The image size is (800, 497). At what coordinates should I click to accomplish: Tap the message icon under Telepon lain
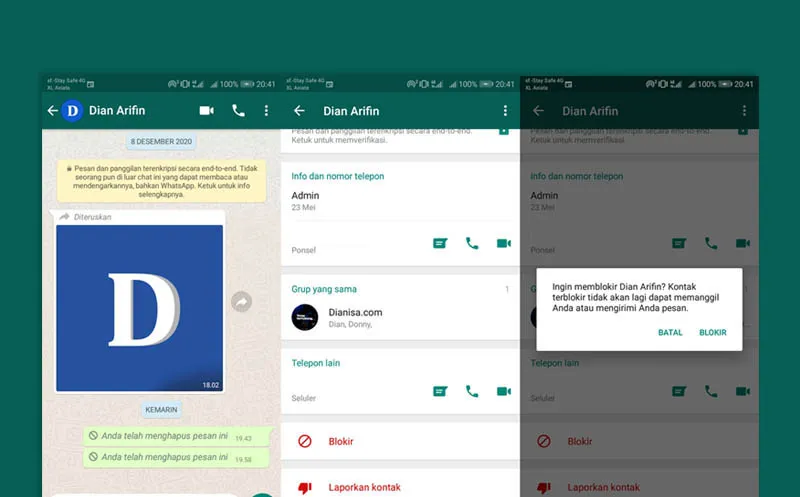[440, 391]
